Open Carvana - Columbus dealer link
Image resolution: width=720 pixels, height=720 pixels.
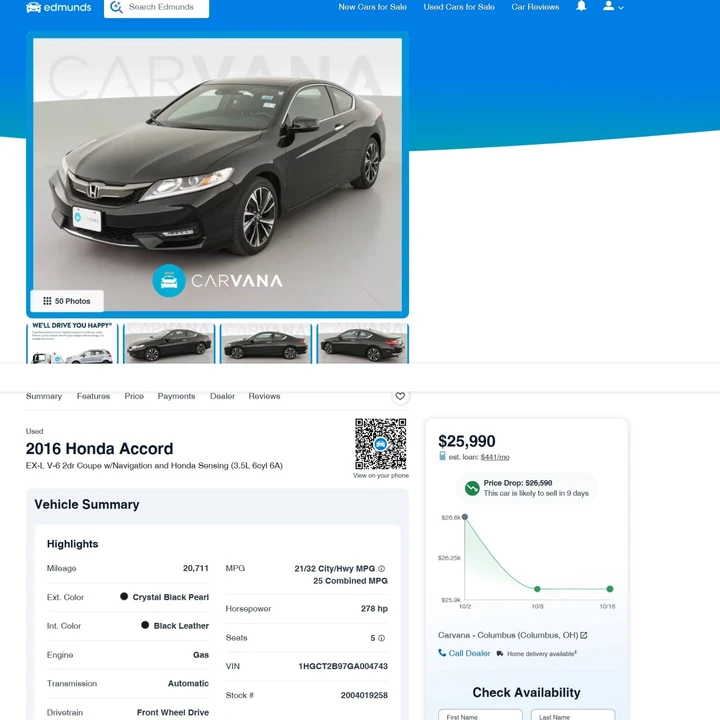(x=508, y=635)
